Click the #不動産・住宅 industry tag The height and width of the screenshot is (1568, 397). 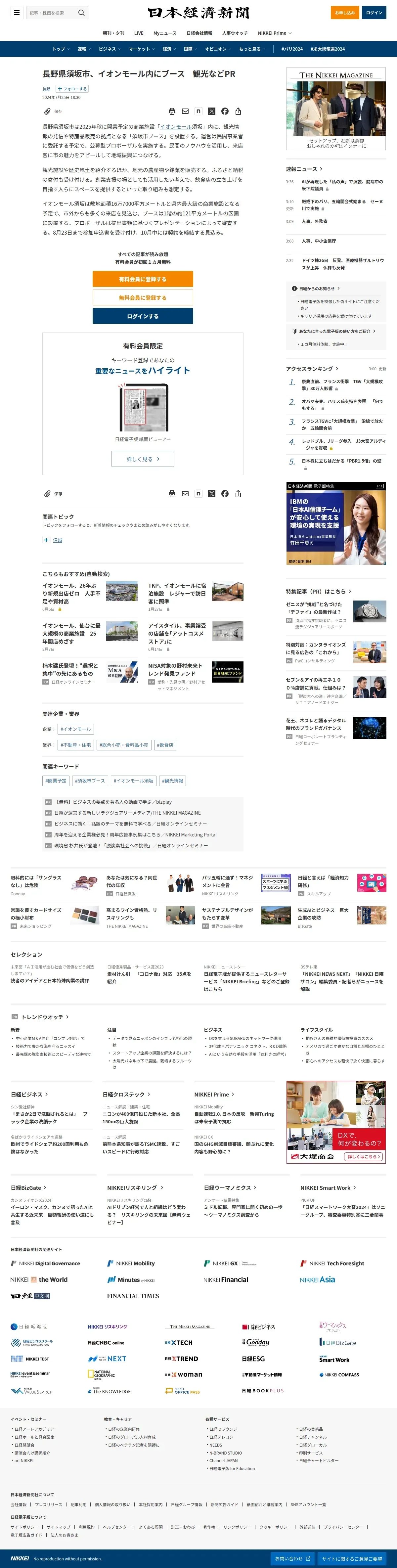pyautogui.click(x=75, y=745)
